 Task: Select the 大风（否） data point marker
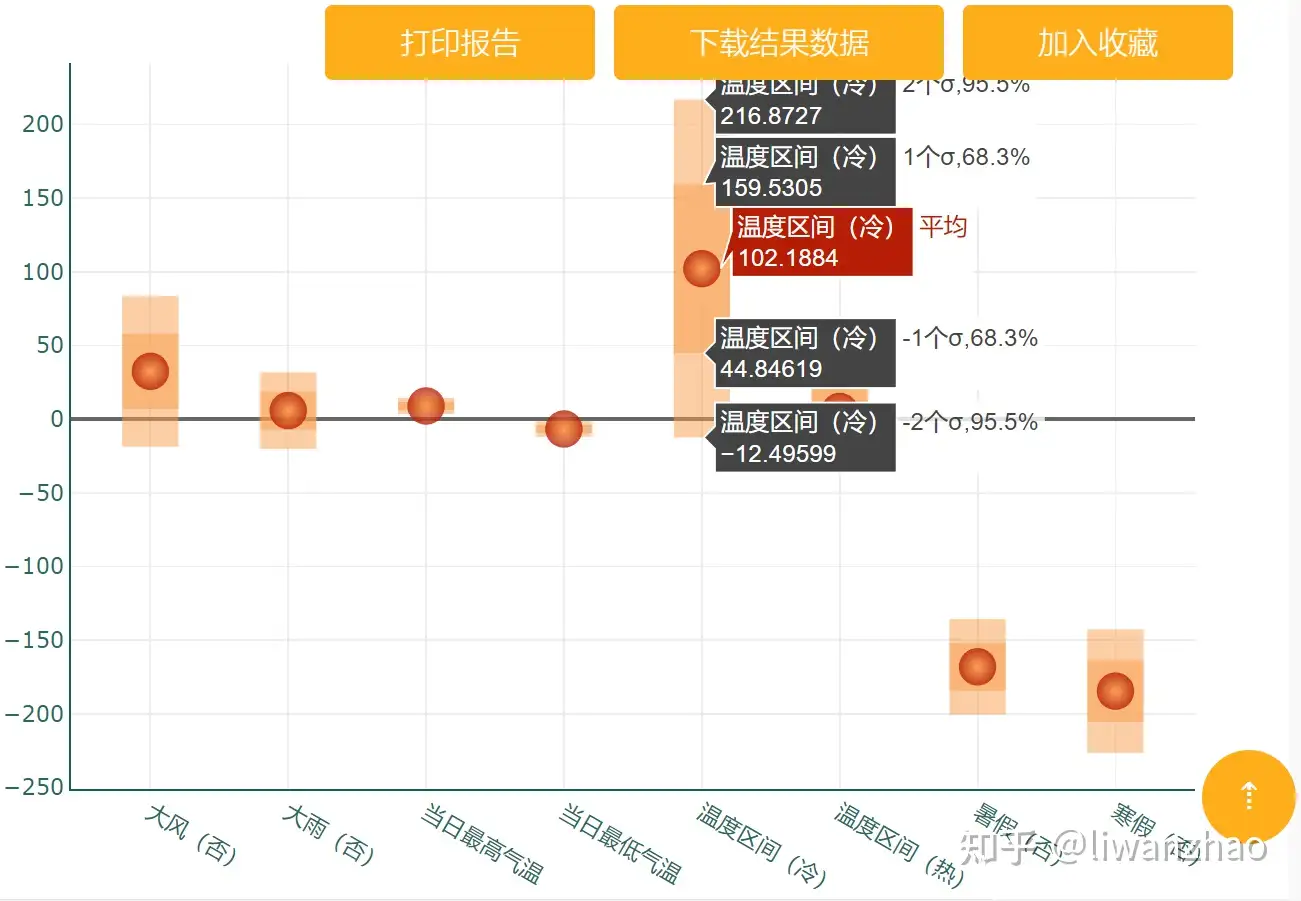point(150,371)
